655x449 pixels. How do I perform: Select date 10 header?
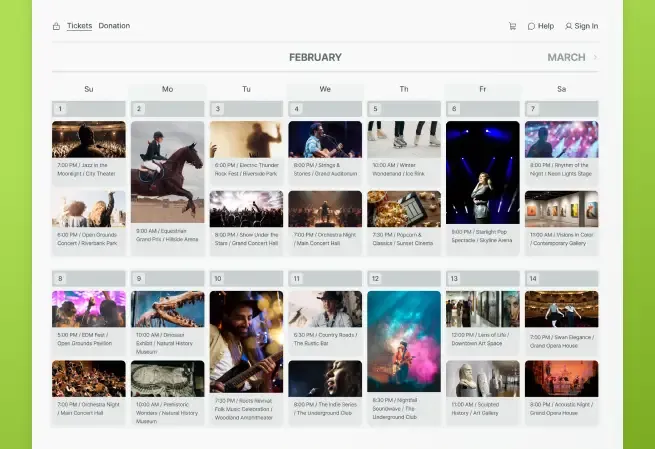246,279
